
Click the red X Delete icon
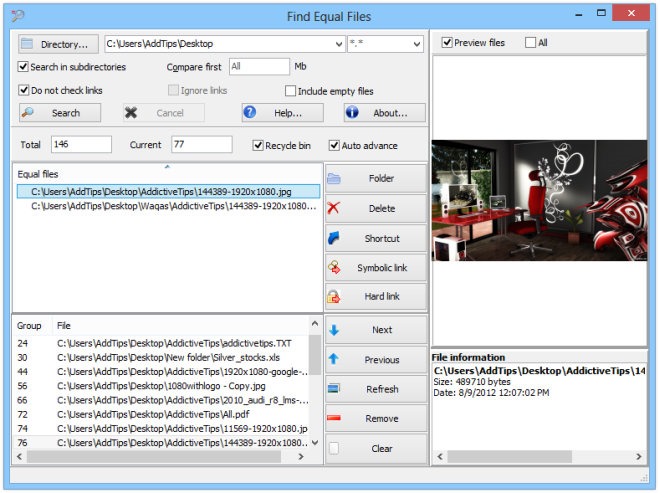pyautogui.click(x=333, y=208)
